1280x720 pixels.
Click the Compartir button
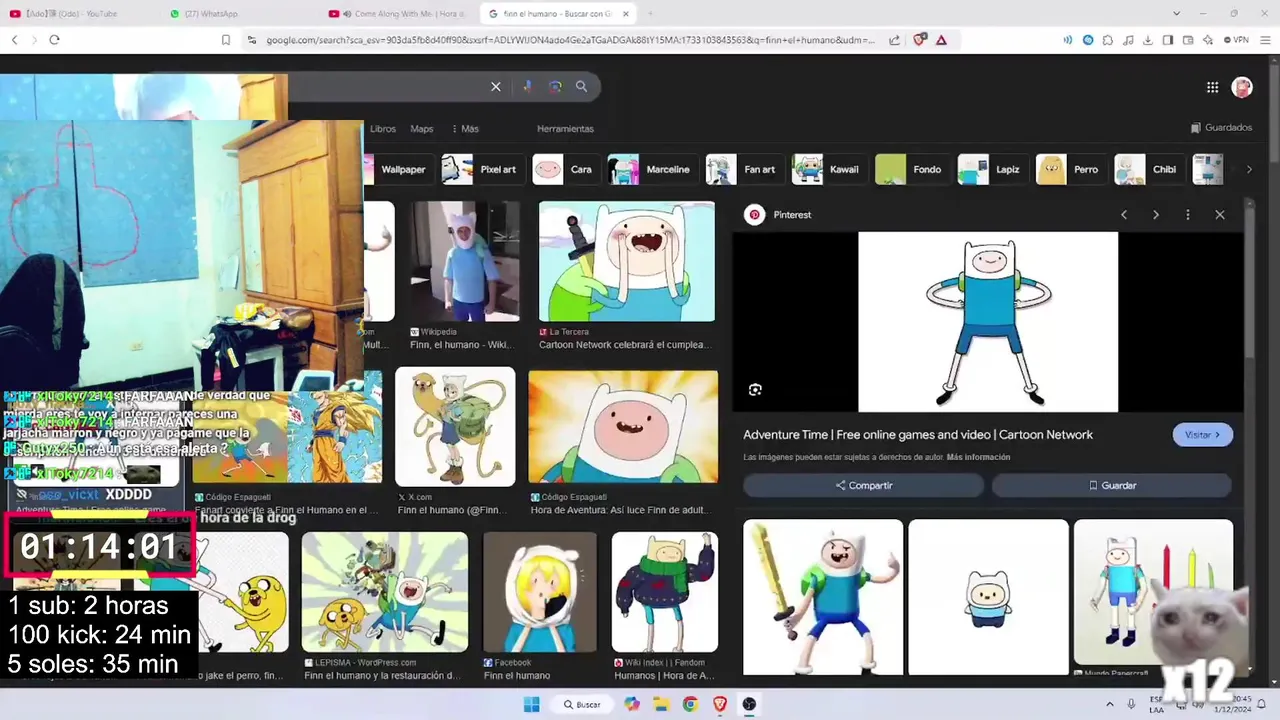[x=864, y=485]
